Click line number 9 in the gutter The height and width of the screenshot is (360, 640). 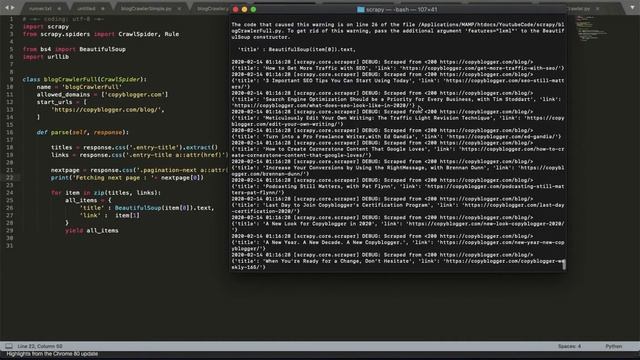click(x=11, y=79)
